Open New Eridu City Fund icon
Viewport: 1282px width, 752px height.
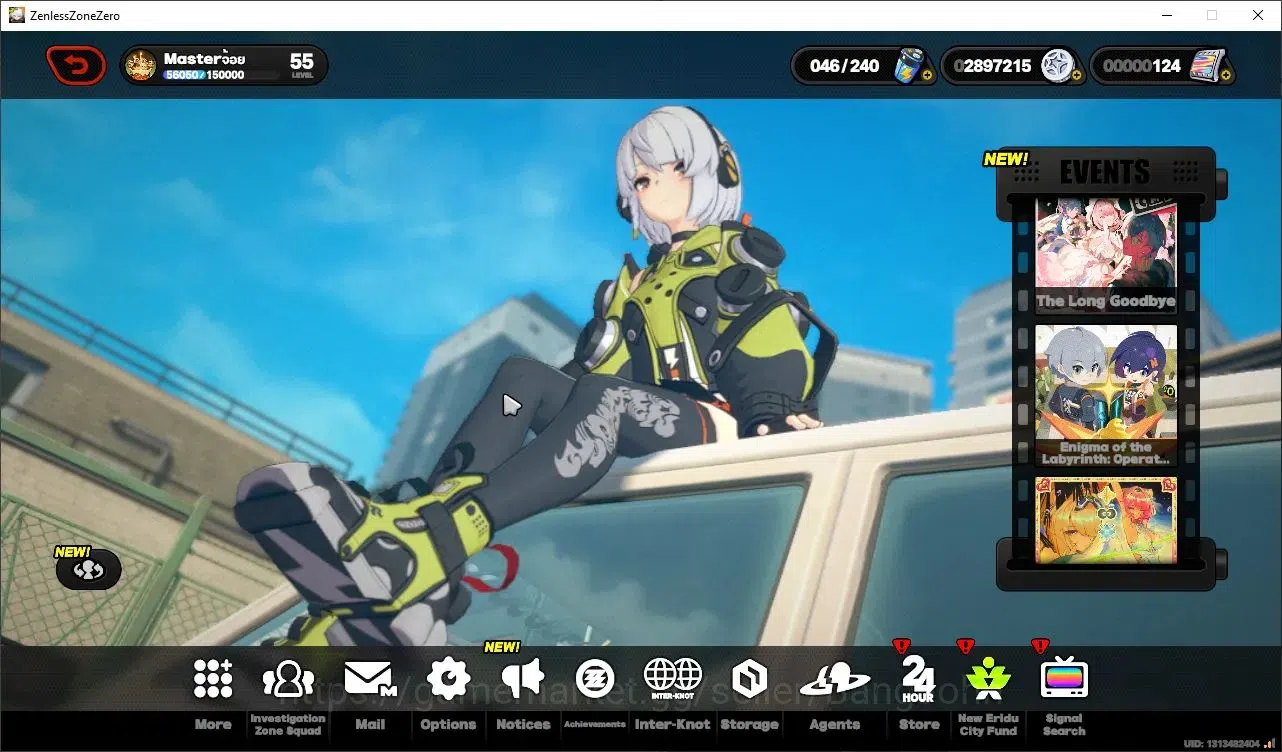(988, 679)
